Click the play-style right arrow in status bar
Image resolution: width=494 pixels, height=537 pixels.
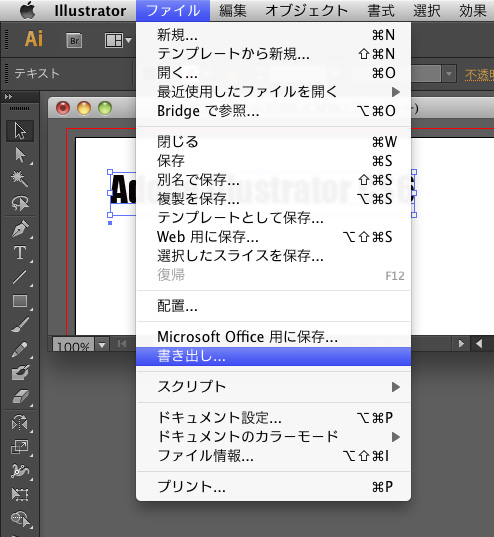461,344
